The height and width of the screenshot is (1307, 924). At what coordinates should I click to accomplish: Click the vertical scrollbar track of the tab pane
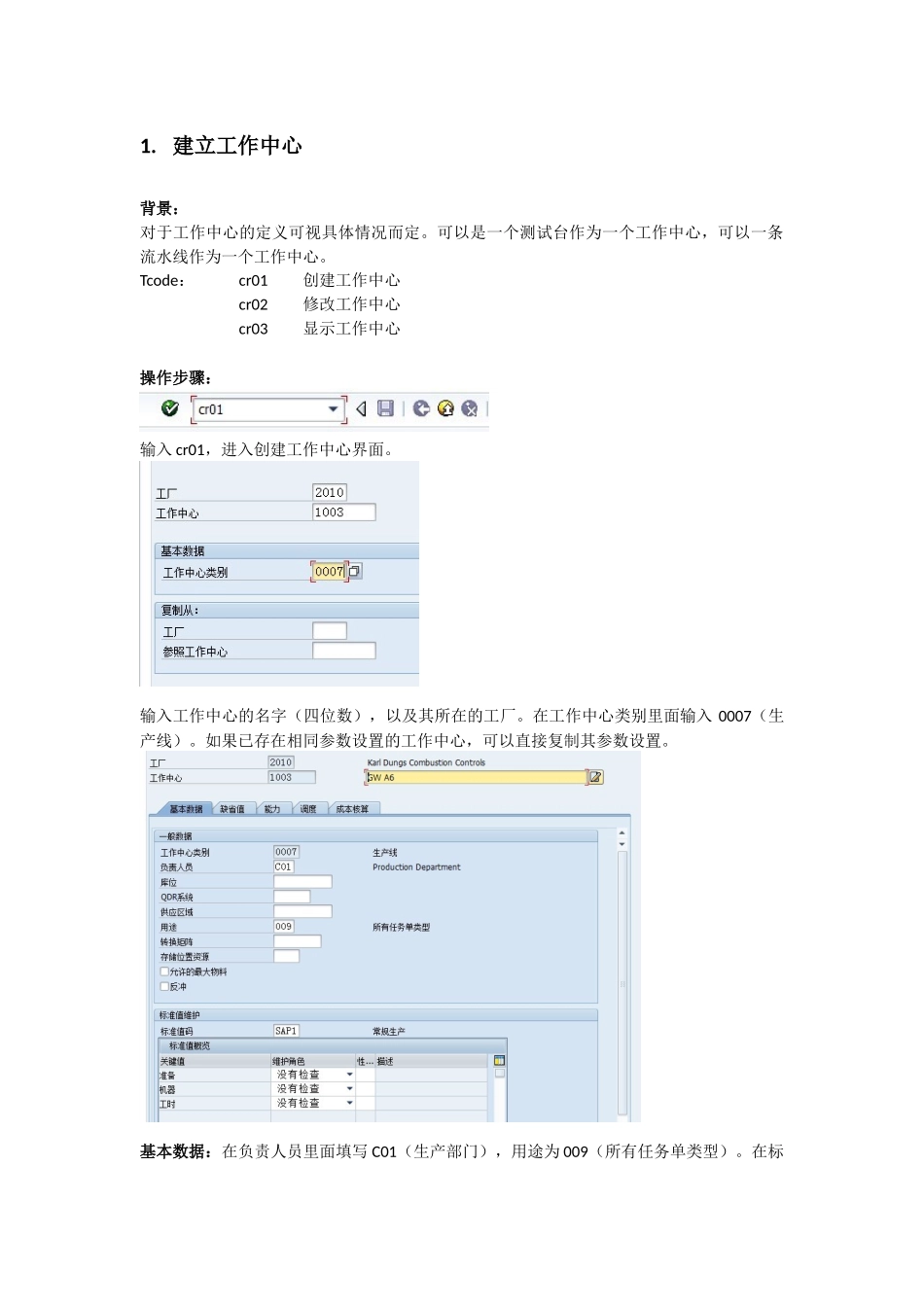point(622,982)
